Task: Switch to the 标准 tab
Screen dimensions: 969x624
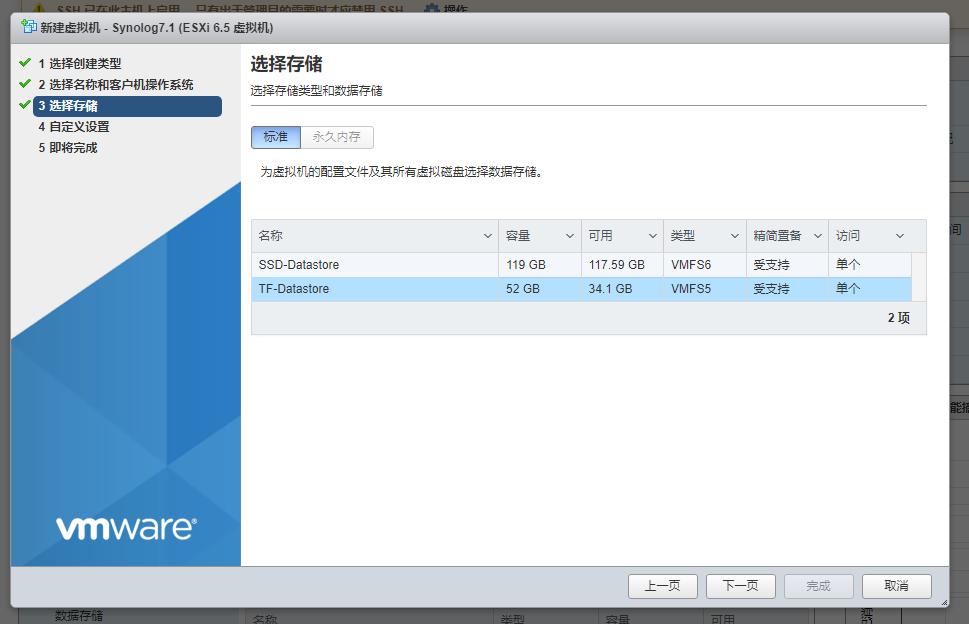Action: (275, 137)
